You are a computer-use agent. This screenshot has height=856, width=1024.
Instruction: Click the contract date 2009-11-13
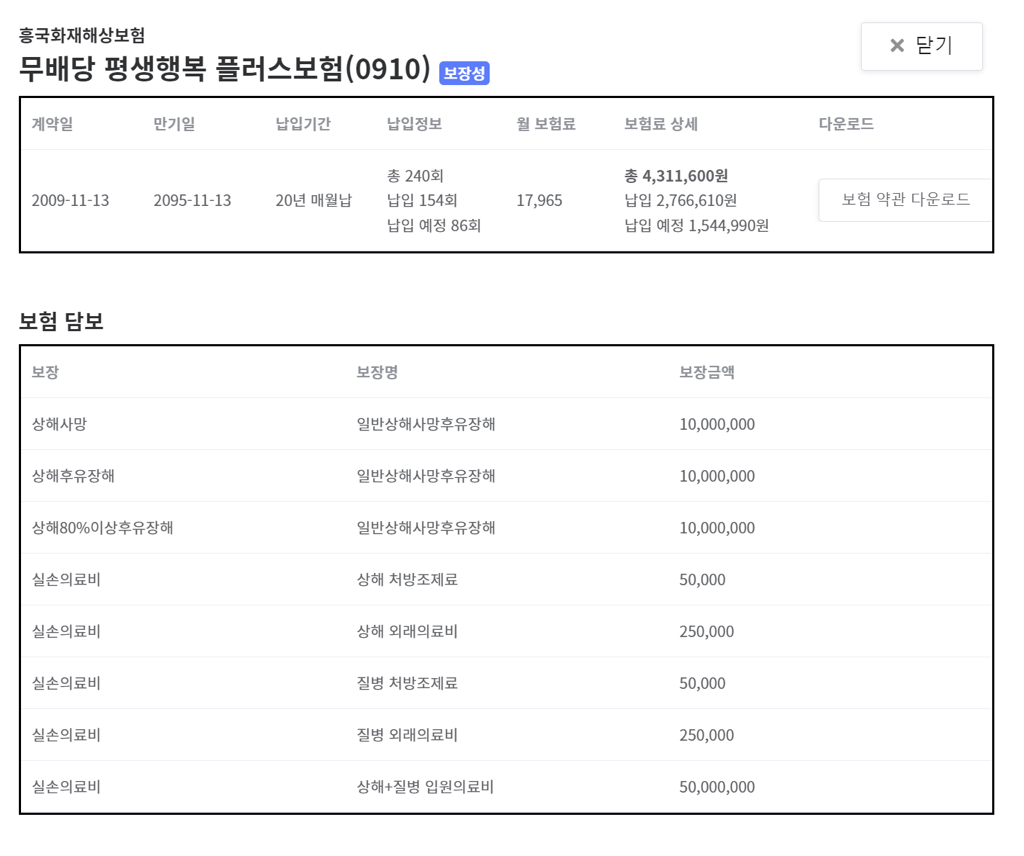tap(70, 200)
